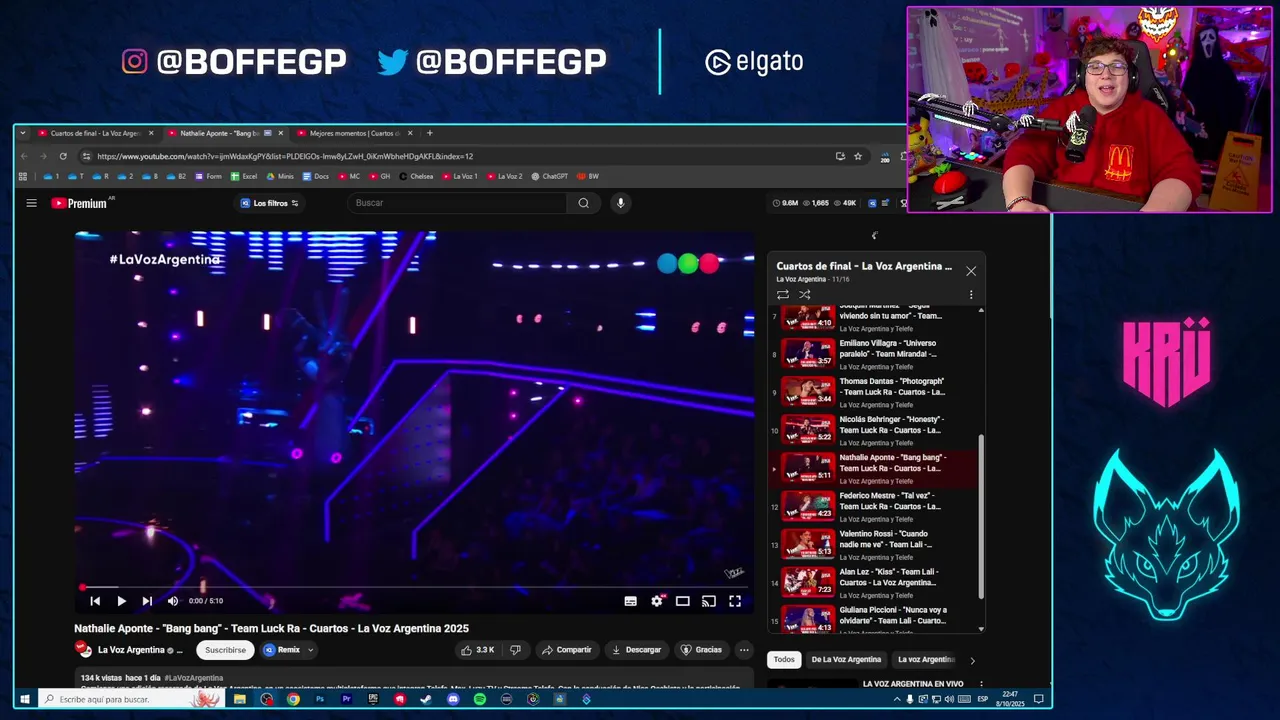Go to YouTube Premium home logo
The width and height of the screenshot is (1280, 720).
[x=79, y=203]
